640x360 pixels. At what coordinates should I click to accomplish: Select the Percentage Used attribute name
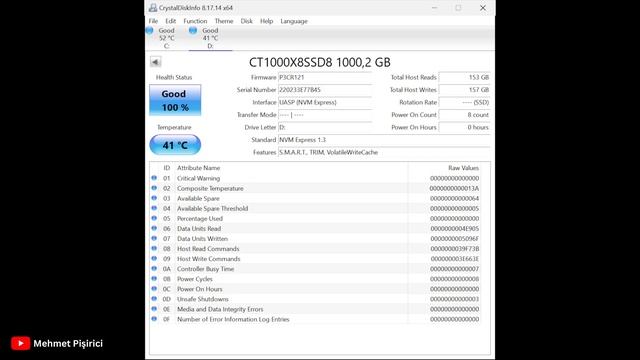pyautogui.click(x=200, y=219)
